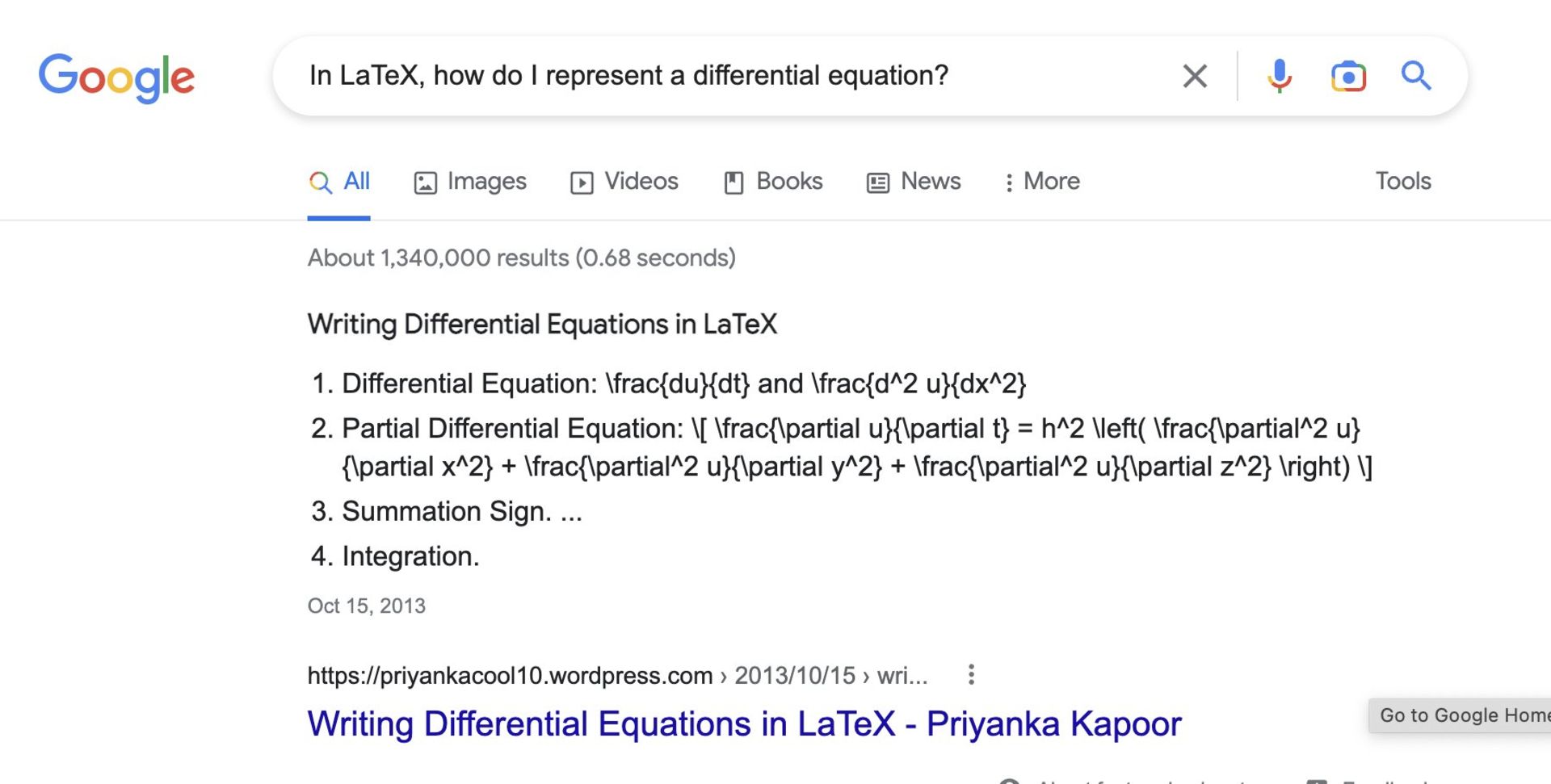Image resolution: width=1551 pixels, height=784 pixels.
Task: Click the News tab icon
Action: (878, 182)
